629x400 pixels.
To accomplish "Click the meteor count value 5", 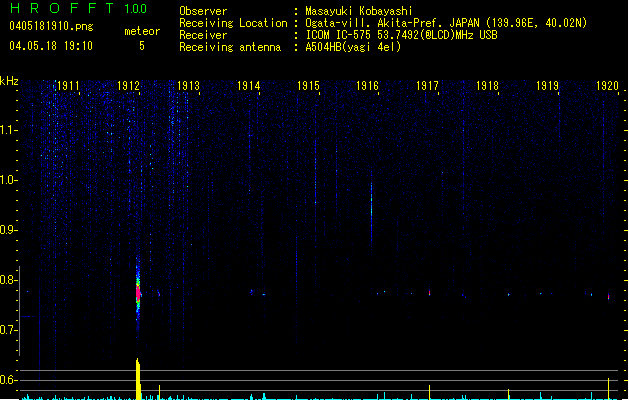I will click(142, 46).
